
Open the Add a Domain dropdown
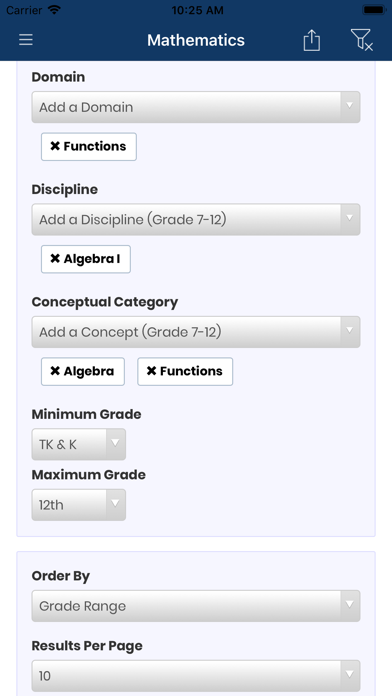point(196,107)
